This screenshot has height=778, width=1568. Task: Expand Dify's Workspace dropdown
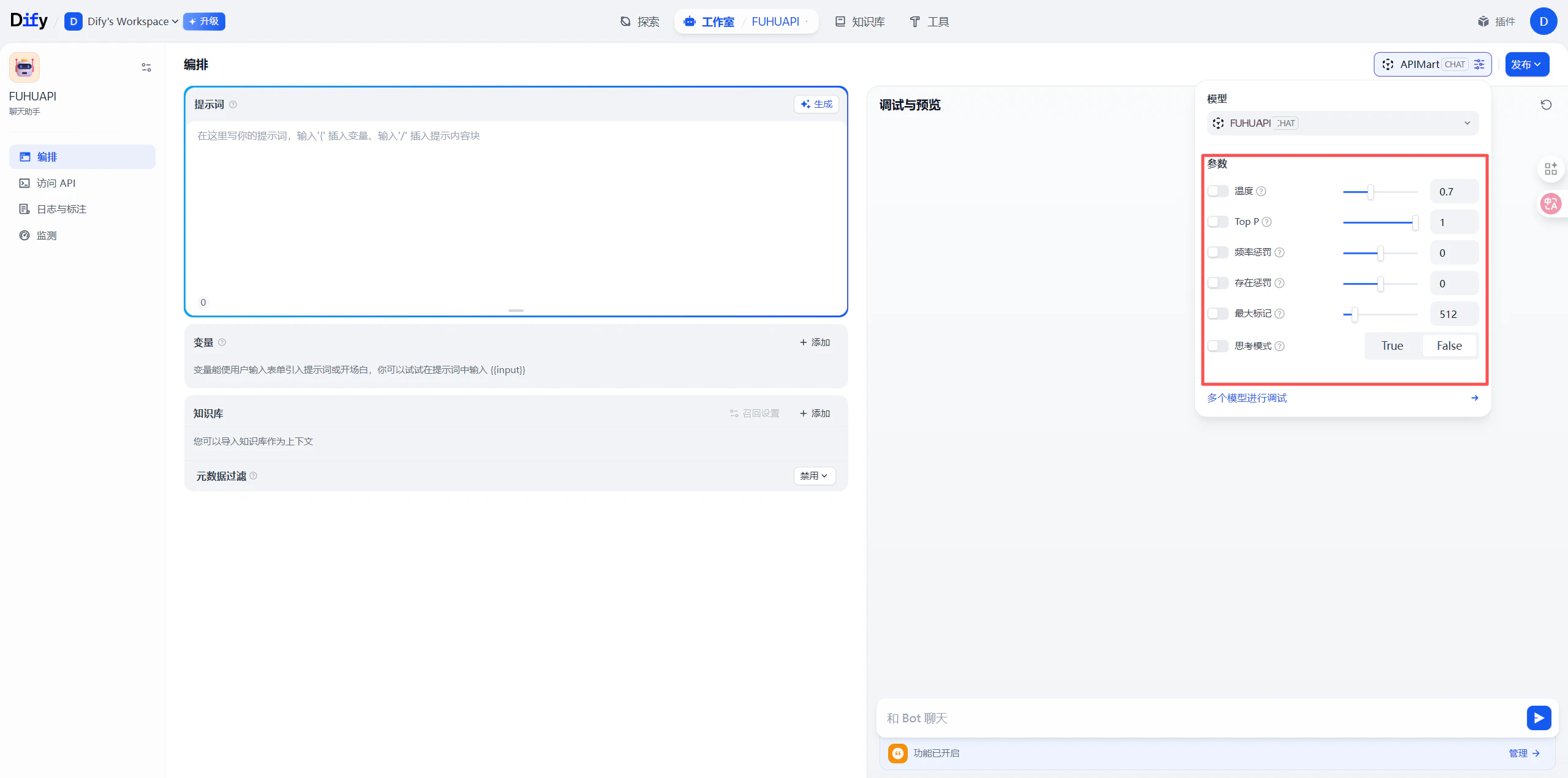[x=133, y=21]
